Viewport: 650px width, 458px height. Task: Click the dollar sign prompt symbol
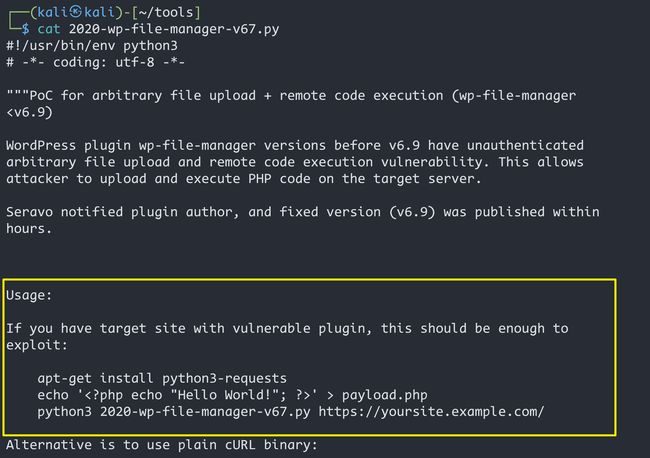tap(26, 29)
